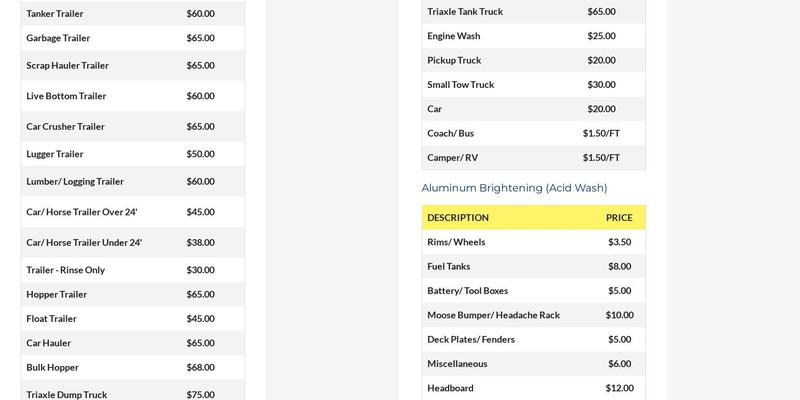Select the Triaxle Dump Truck row
The image size is (800, 400).
click(x=66, y=395)
